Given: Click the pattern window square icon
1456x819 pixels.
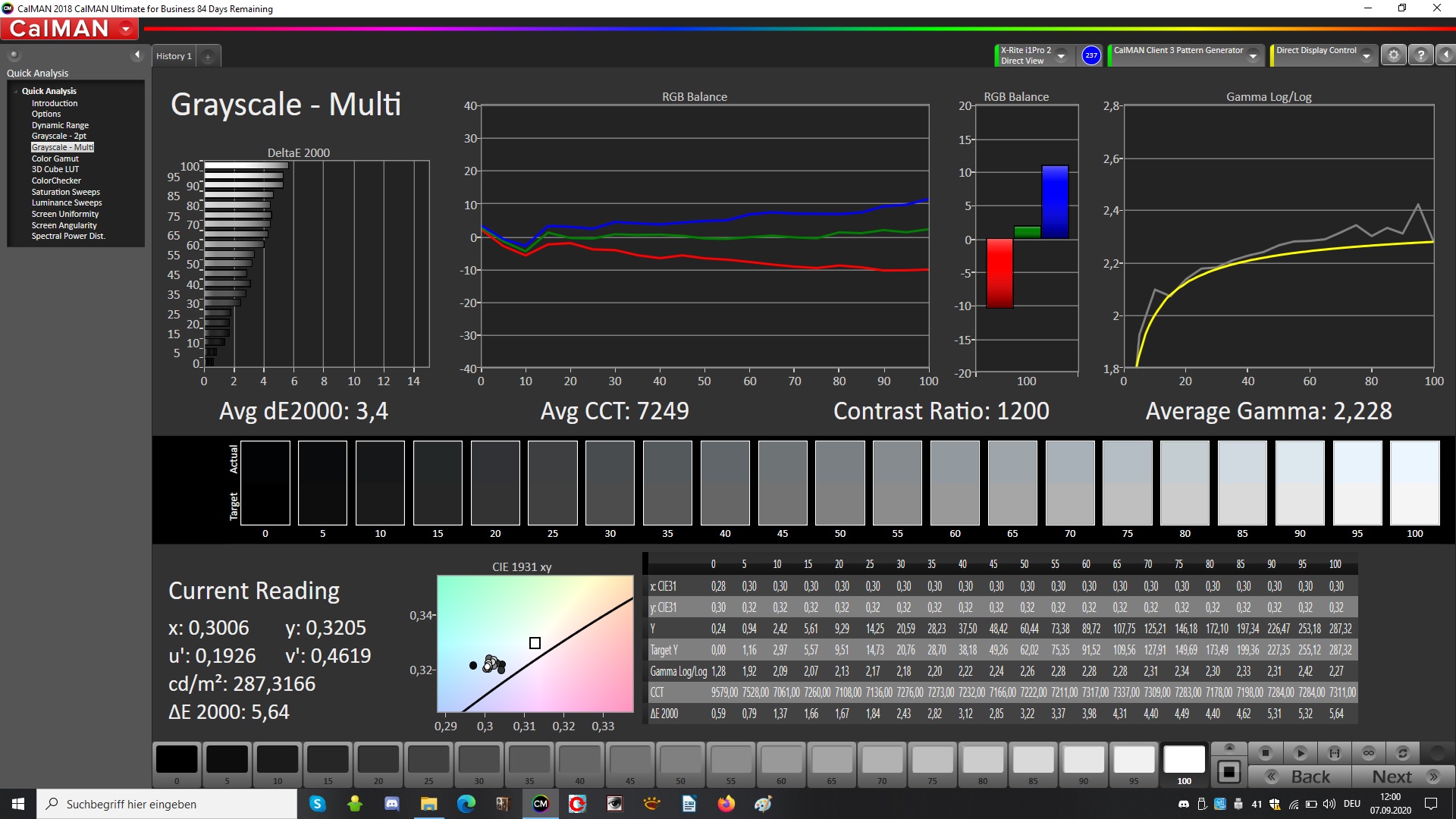Looking at the screenshot, I should (1228, 773).
